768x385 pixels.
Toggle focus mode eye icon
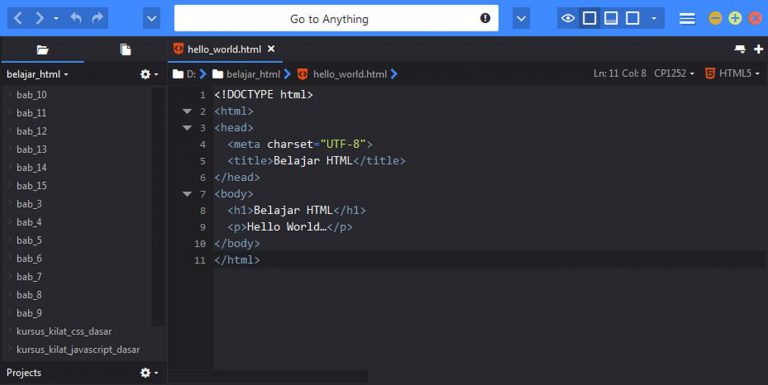pyautogui.click(x=568, y=19)
